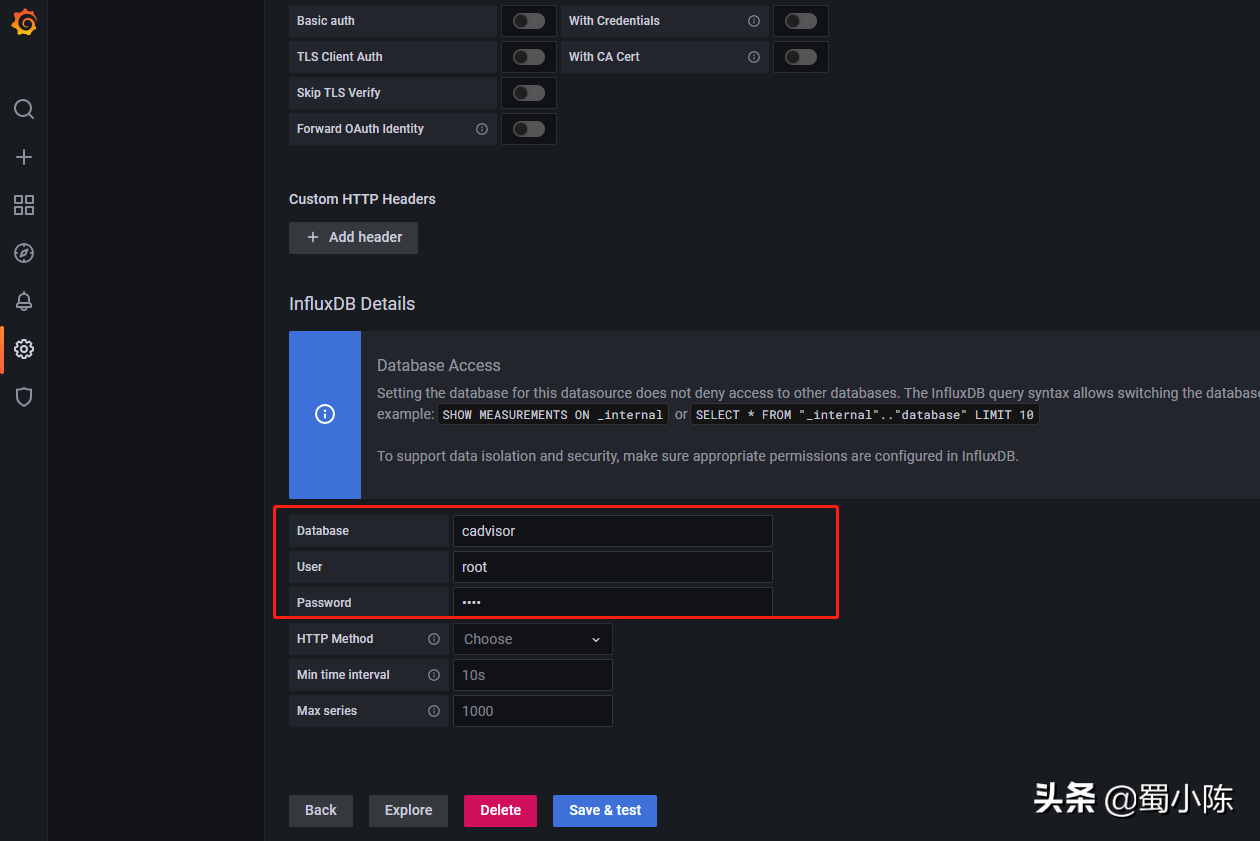This screenshot has height=841, width=1260.
Task: Click the Save & test button
Action: pos(605,810)
